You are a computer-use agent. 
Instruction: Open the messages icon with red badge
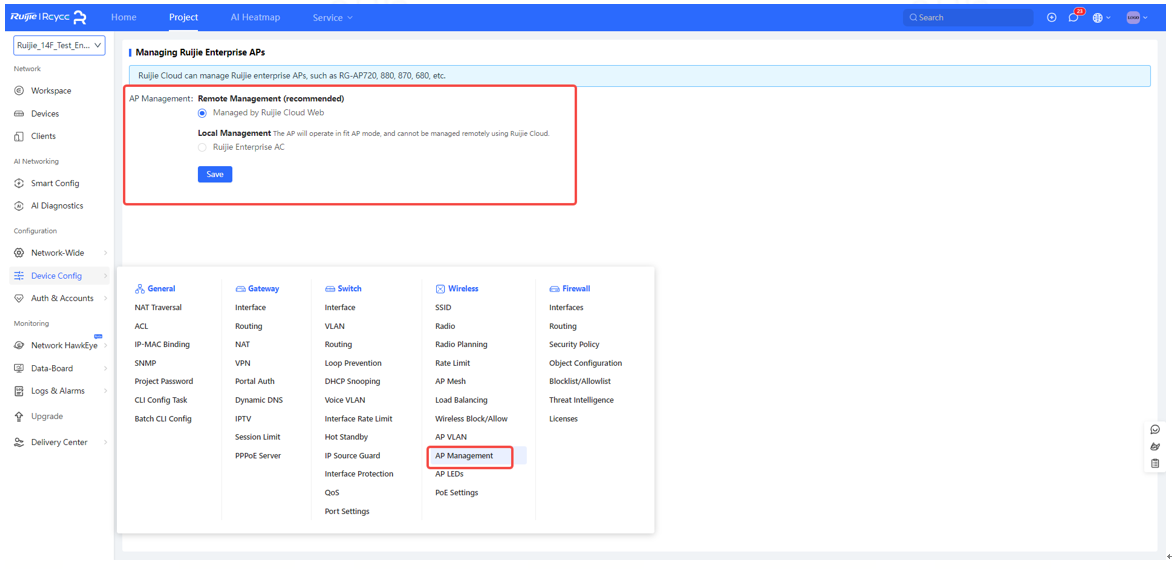(1074, 17)
